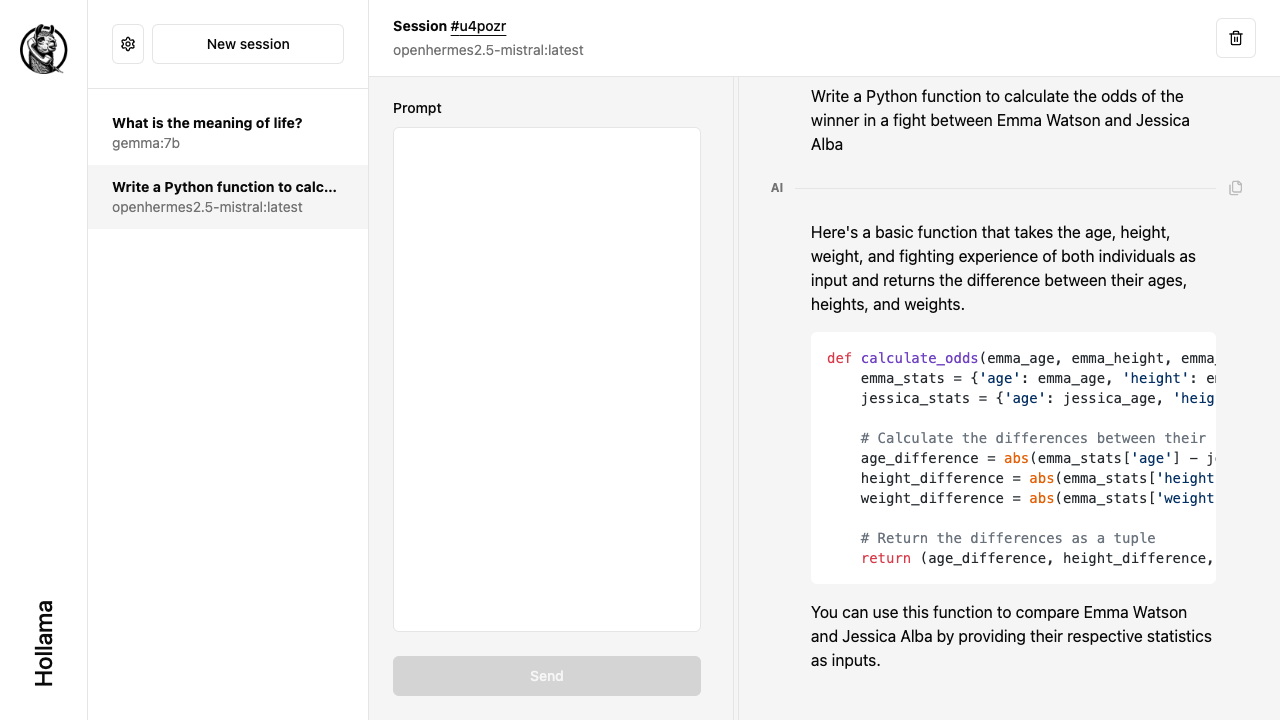Click the user message about Emma Watson

coord(1000,120)
